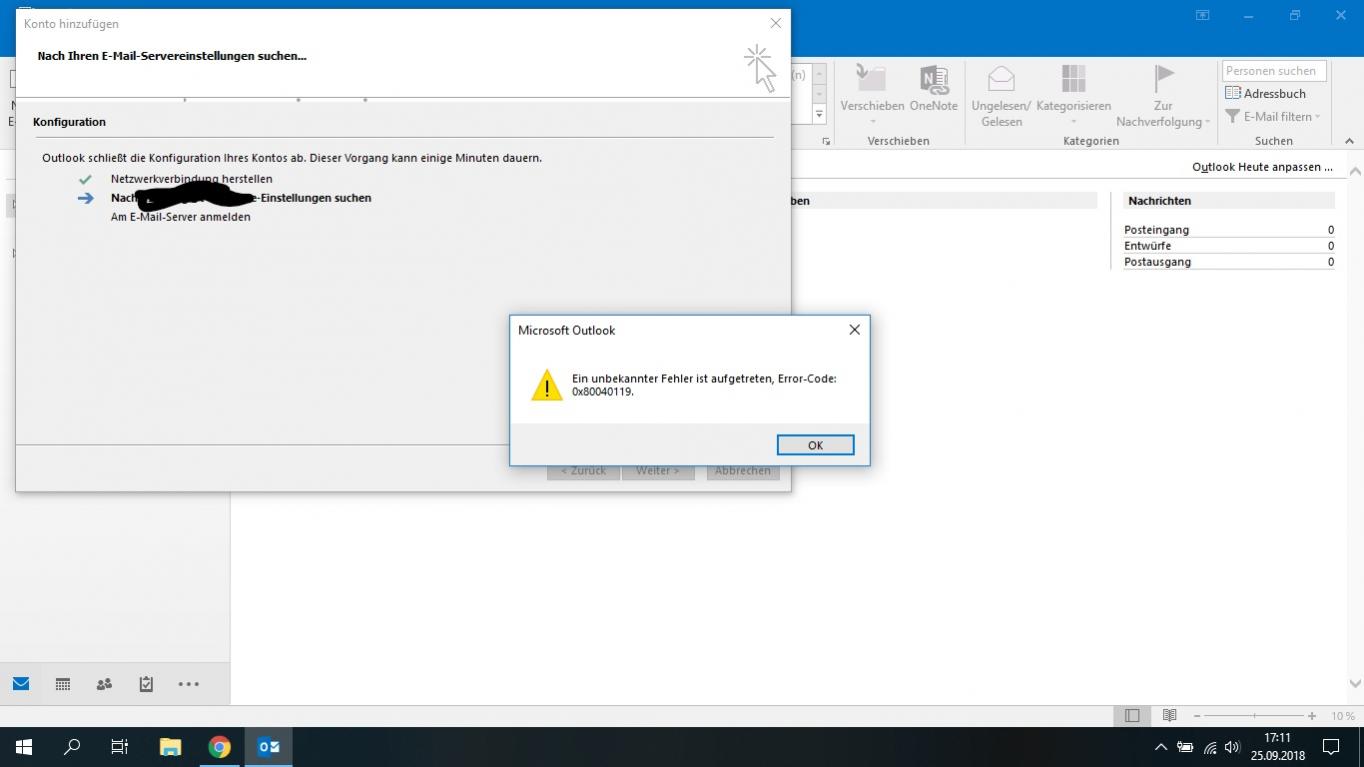Viewport: 1364px width, 767px height.
Task: Open the Windows Start menu
Action: tap(24, 747)
